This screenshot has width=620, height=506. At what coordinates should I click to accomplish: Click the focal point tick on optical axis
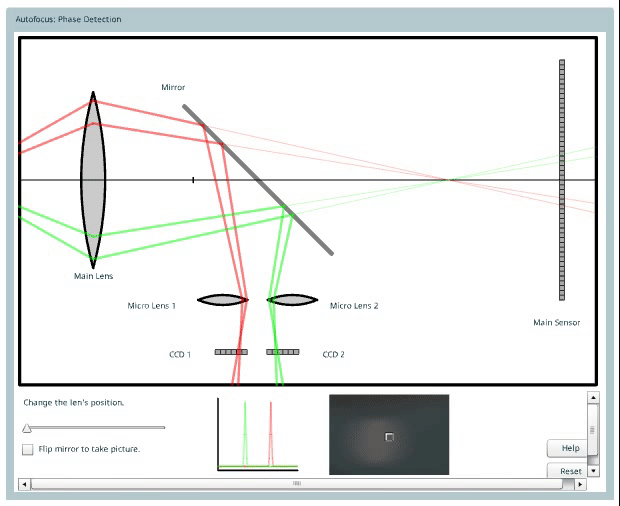[193, 180]
